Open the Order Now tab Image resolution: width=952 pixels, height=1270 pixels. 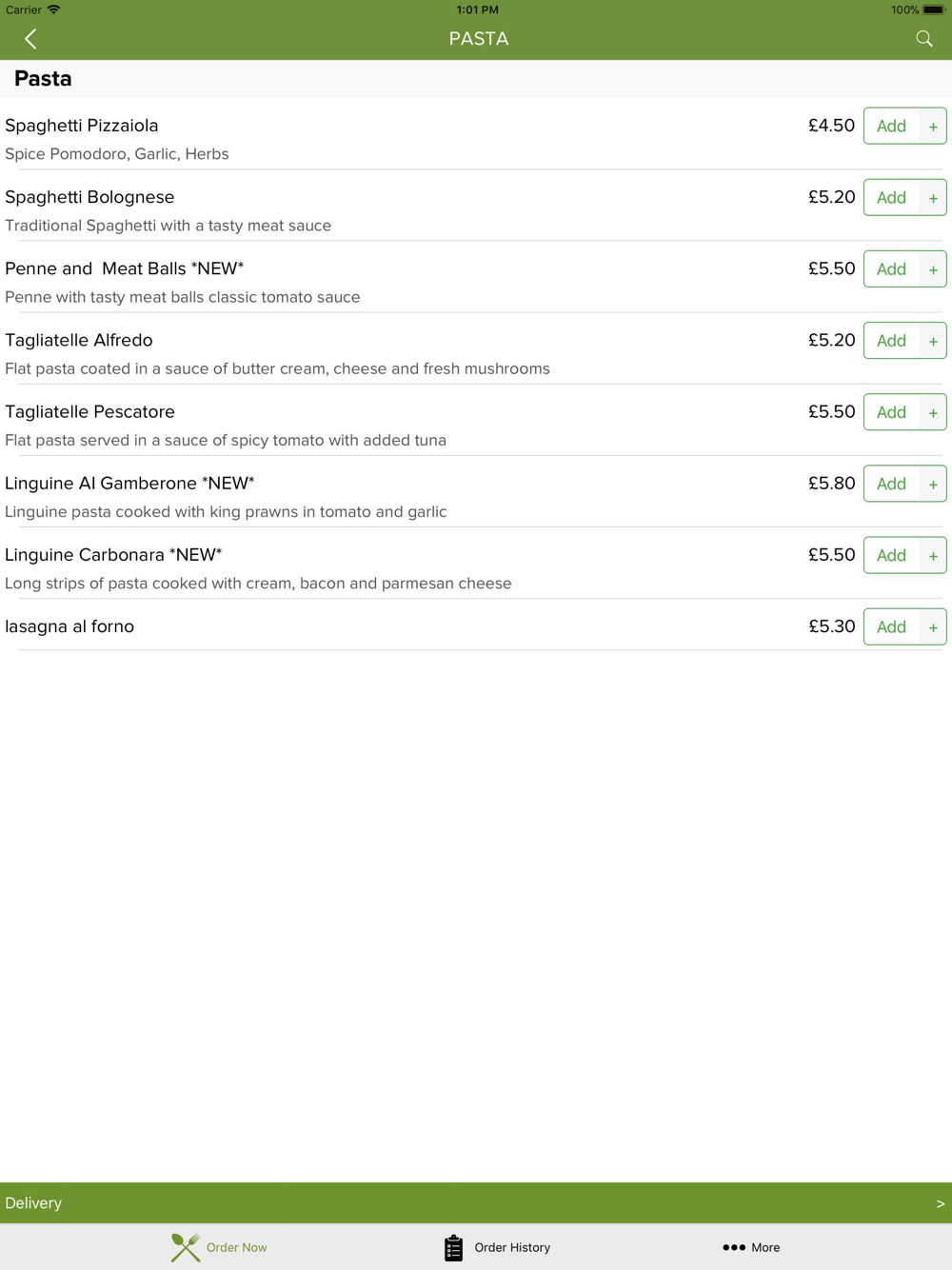[x=219, y=1247]
